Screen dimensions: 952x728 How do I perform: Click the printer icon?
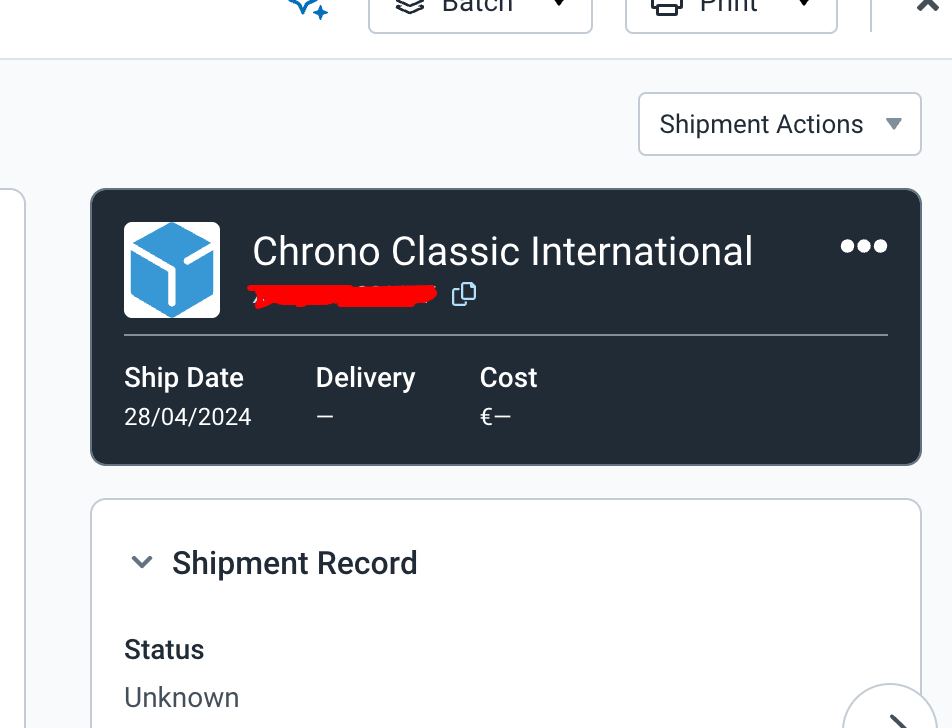click(667, 7)
